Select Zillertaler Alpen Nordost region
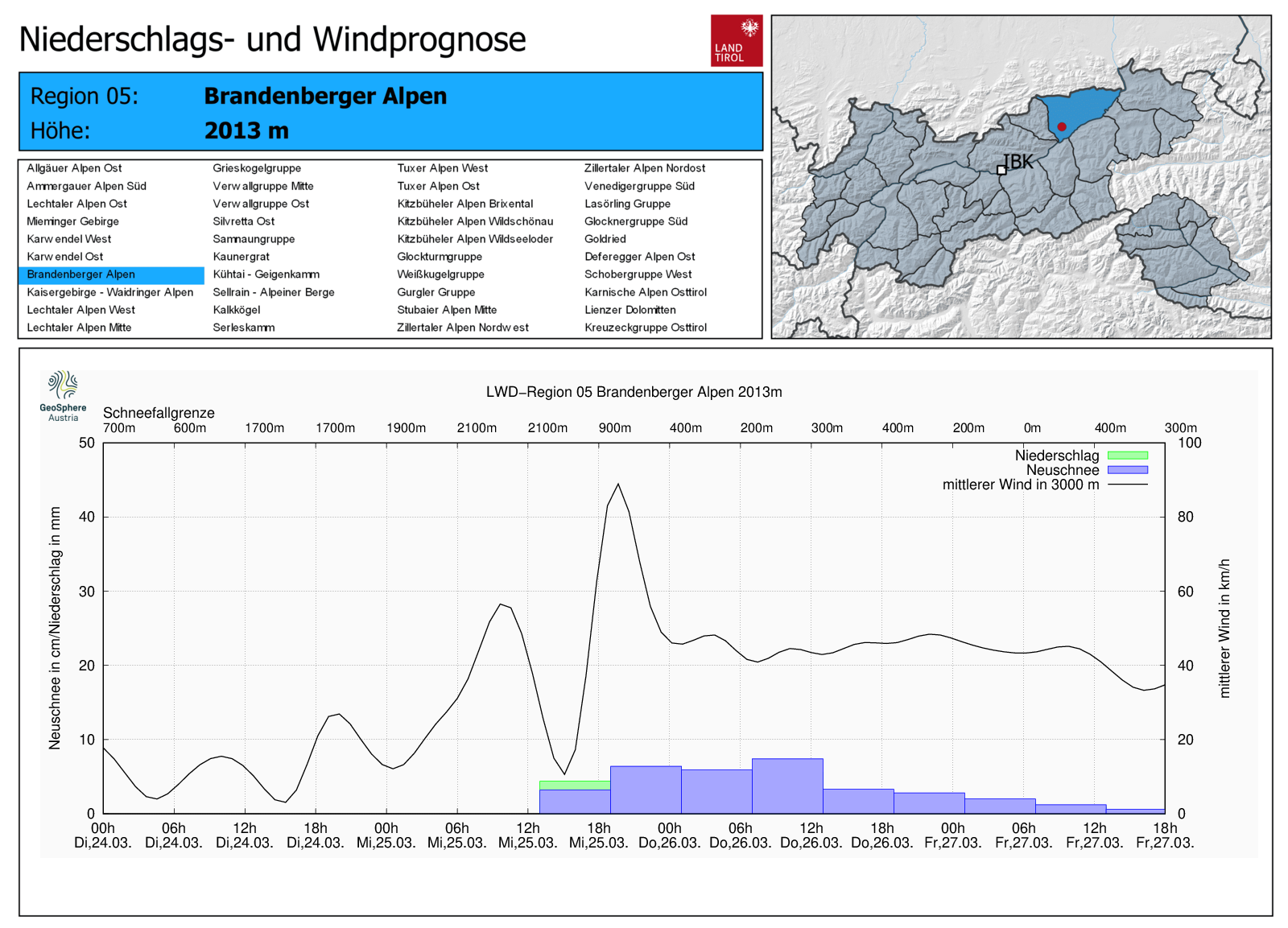Image resolution: width=1288 pixels, height=928 pixels. pyautogui.click(x=644, y=168)
